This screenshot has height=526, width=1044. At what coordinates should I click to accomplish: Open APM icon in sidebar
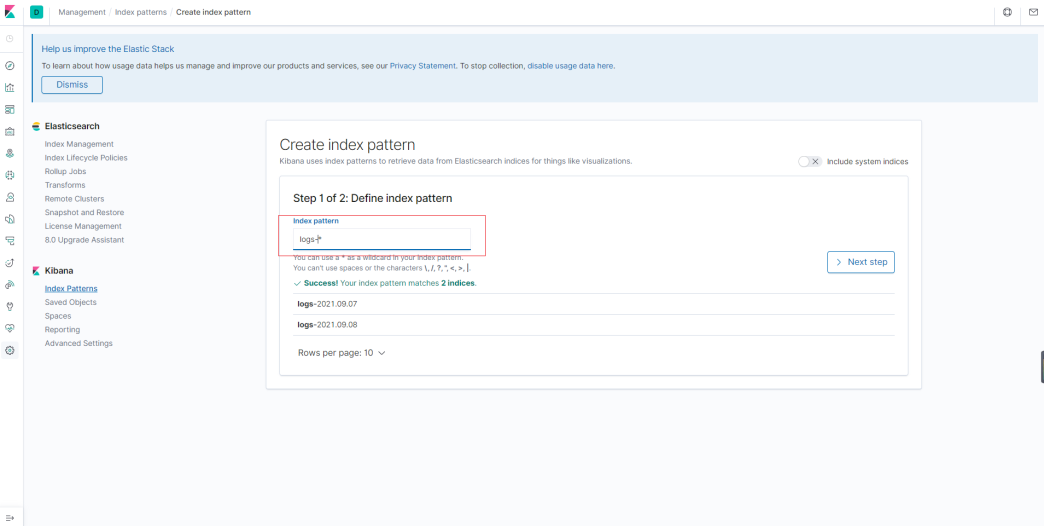[x=9, y=240]
